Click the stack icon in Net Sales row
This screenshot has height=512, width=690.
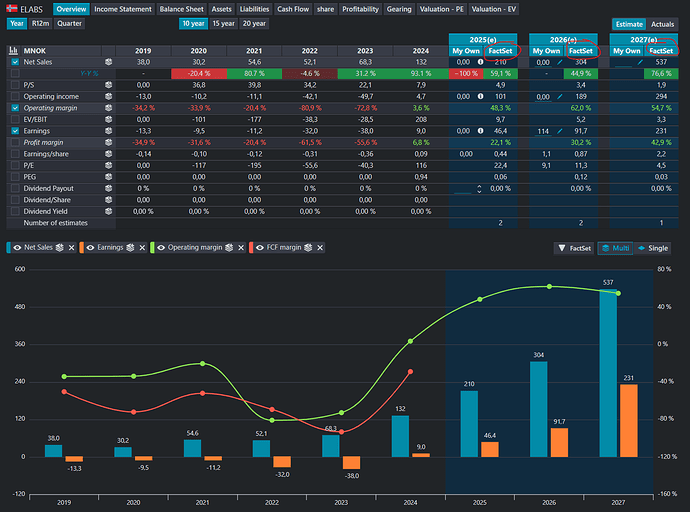pos(108,62)
